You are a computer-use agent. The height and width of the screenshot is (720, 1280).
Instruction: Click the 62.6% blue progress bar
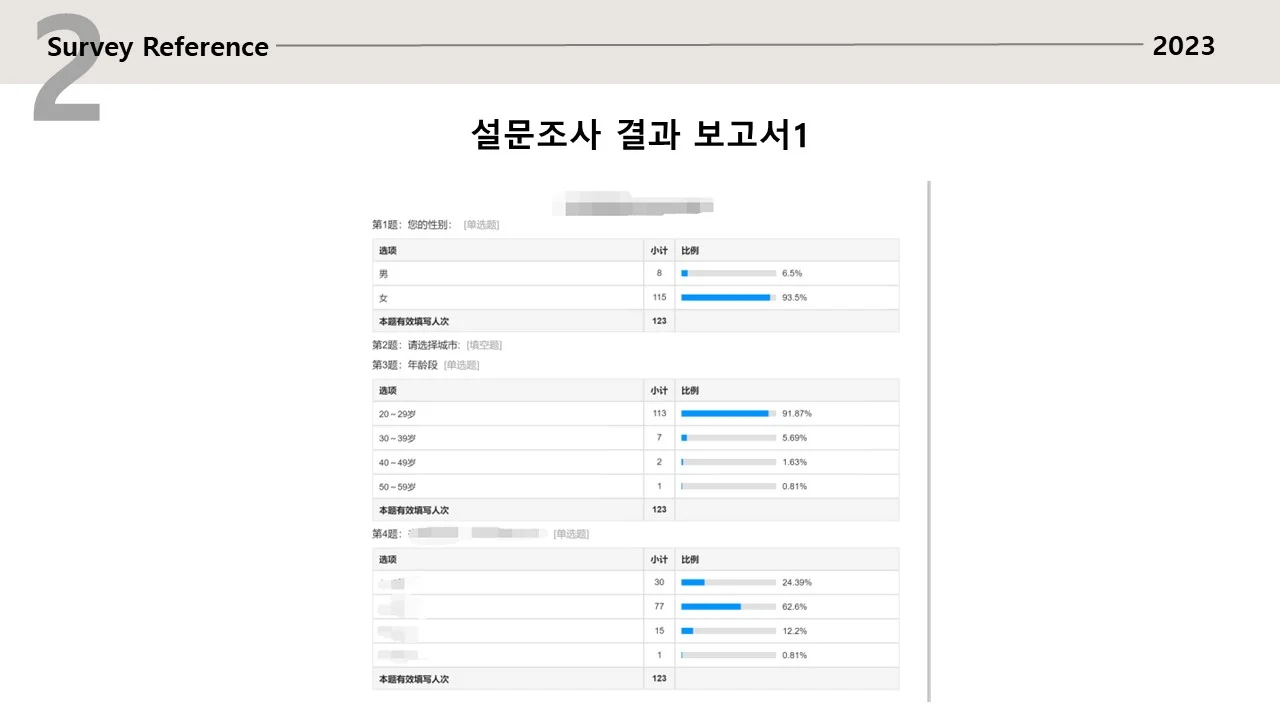pos(711,606)
